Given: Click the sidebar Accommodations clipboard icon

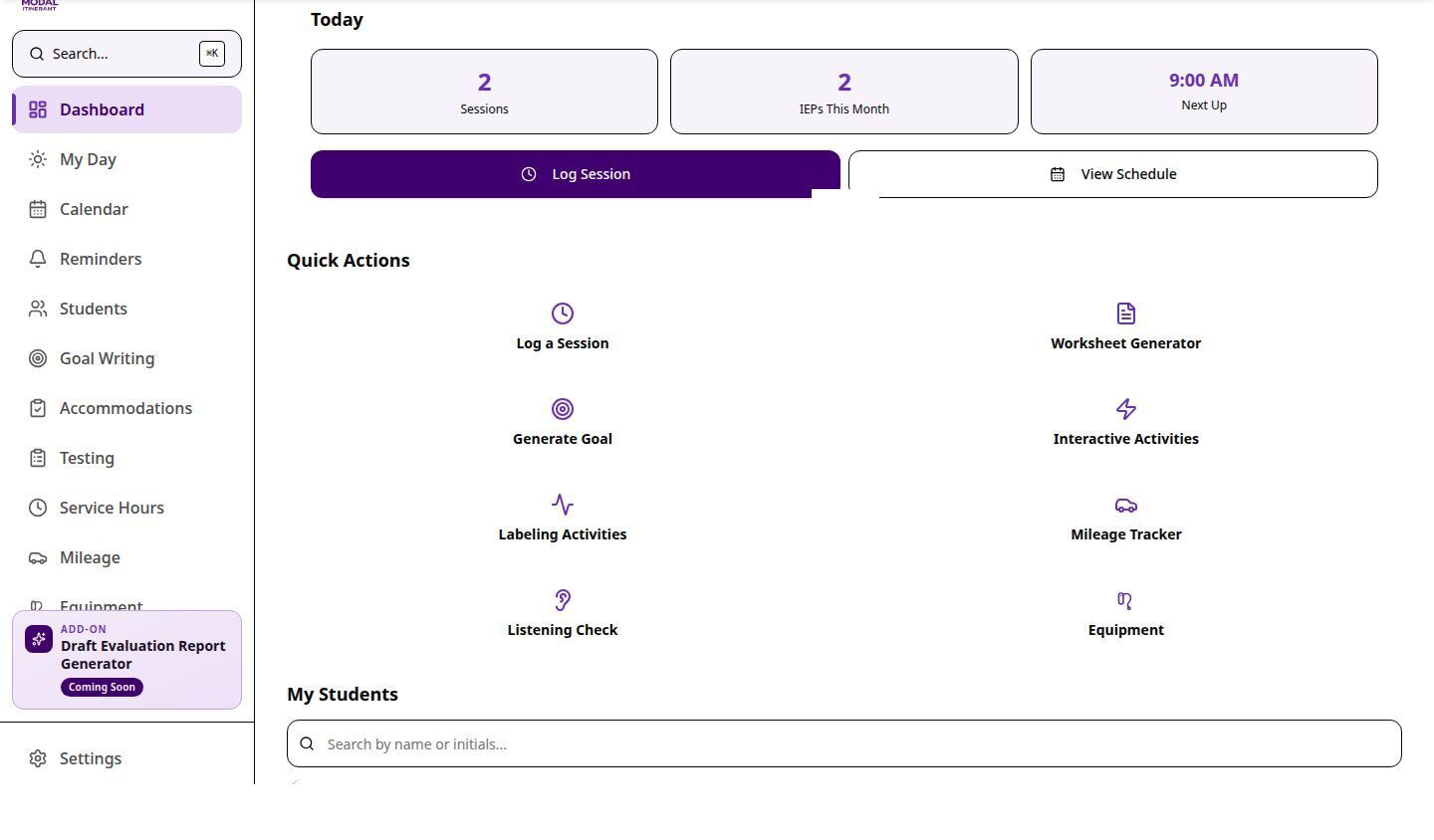Looking at the screenshot, I should (x=38, y=408).
